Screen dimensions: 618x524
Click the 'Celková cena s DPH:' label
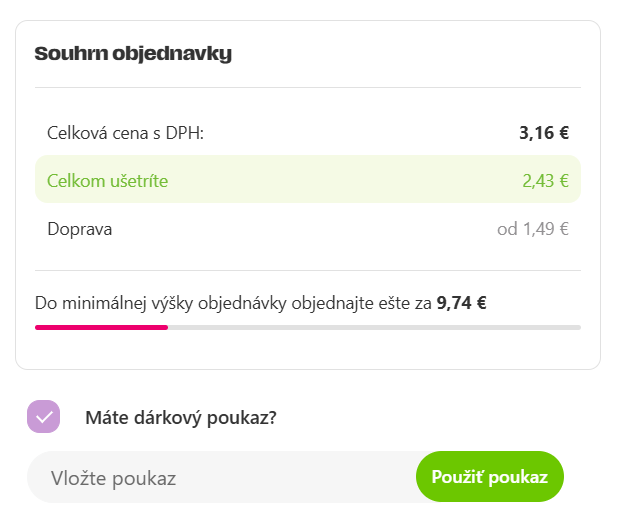pos(125,133)
